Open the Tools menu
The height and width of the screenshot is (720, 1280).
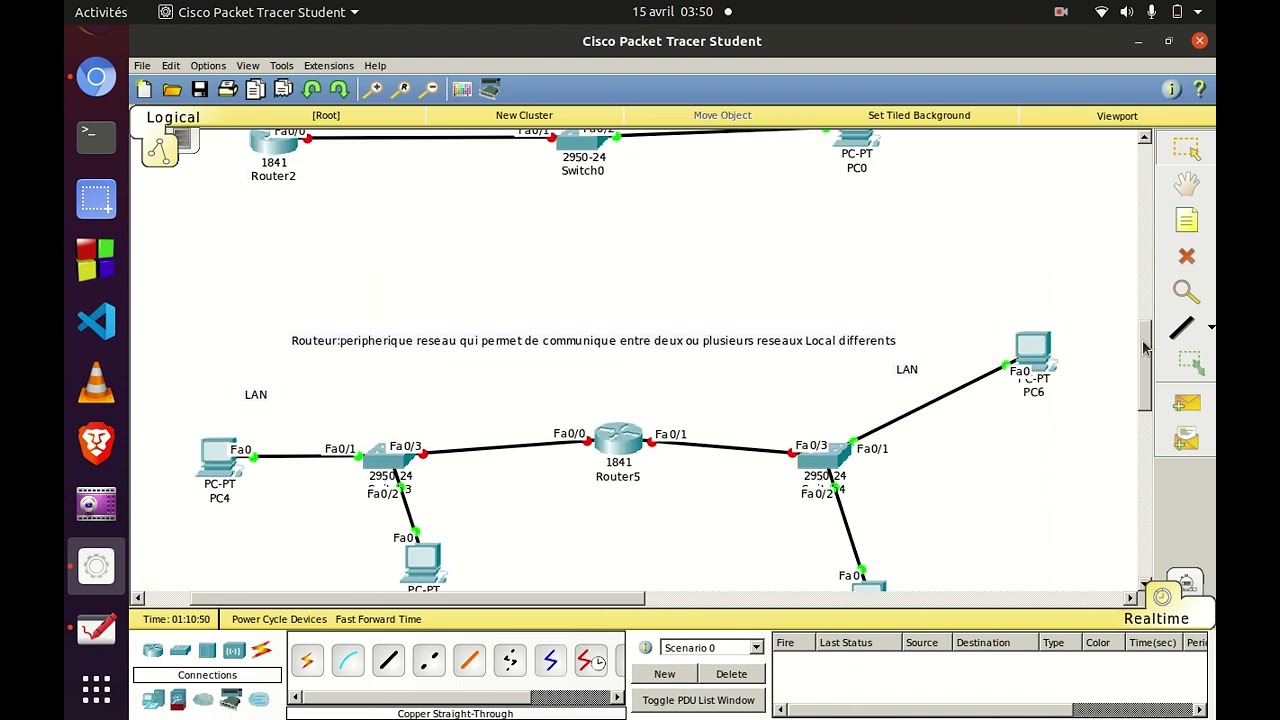coord(281,66)
